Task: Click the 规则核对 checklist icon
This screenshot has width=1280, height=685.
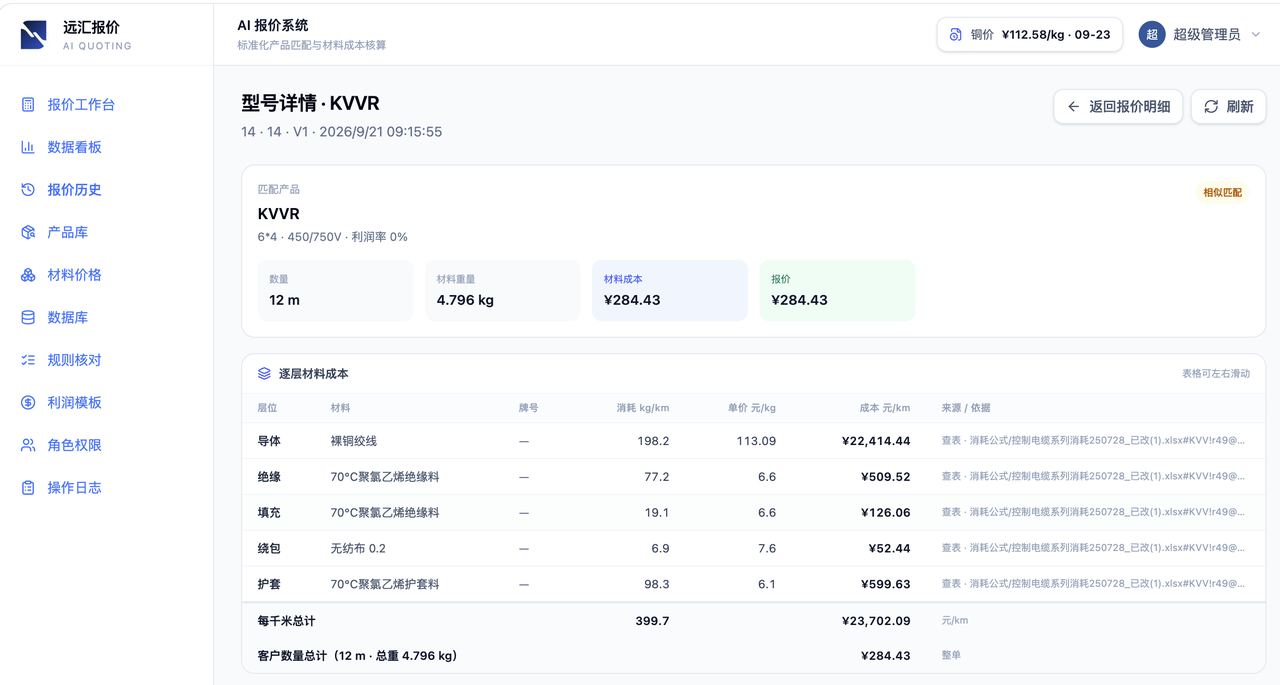Action: click(28, 360)
